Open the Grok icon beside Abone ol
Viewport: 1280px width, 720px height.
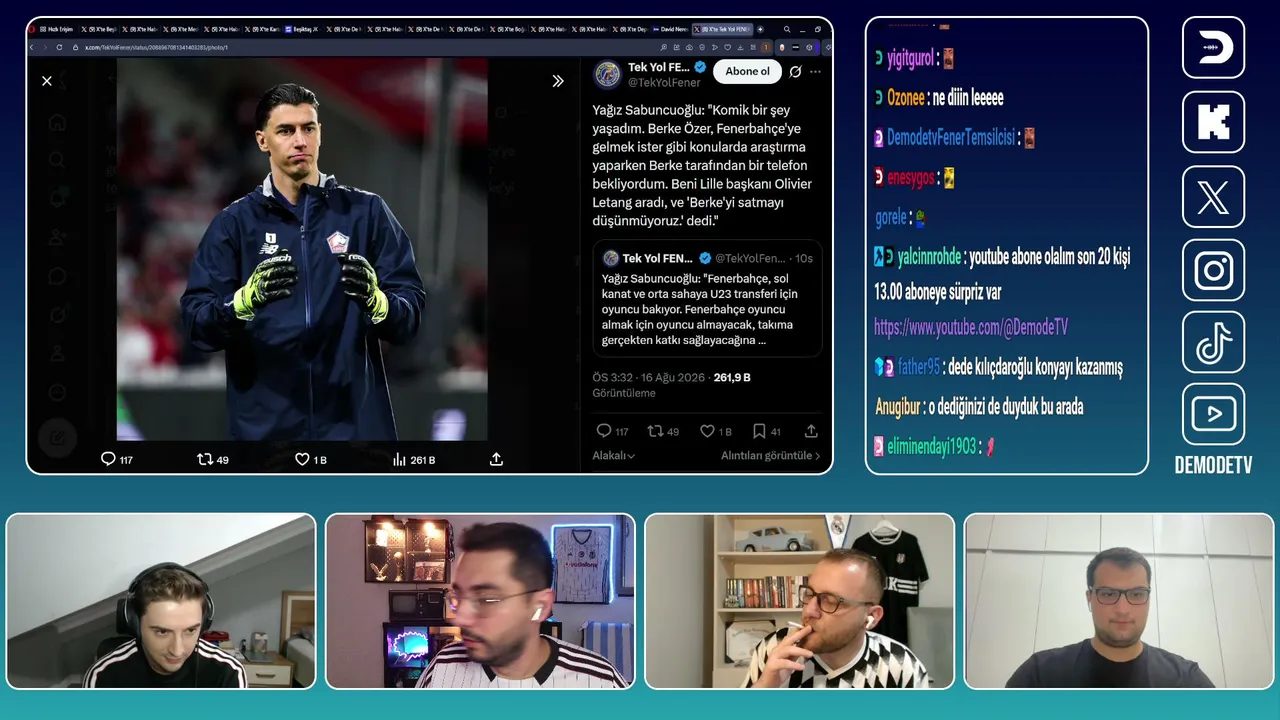[x=795, y=72]
